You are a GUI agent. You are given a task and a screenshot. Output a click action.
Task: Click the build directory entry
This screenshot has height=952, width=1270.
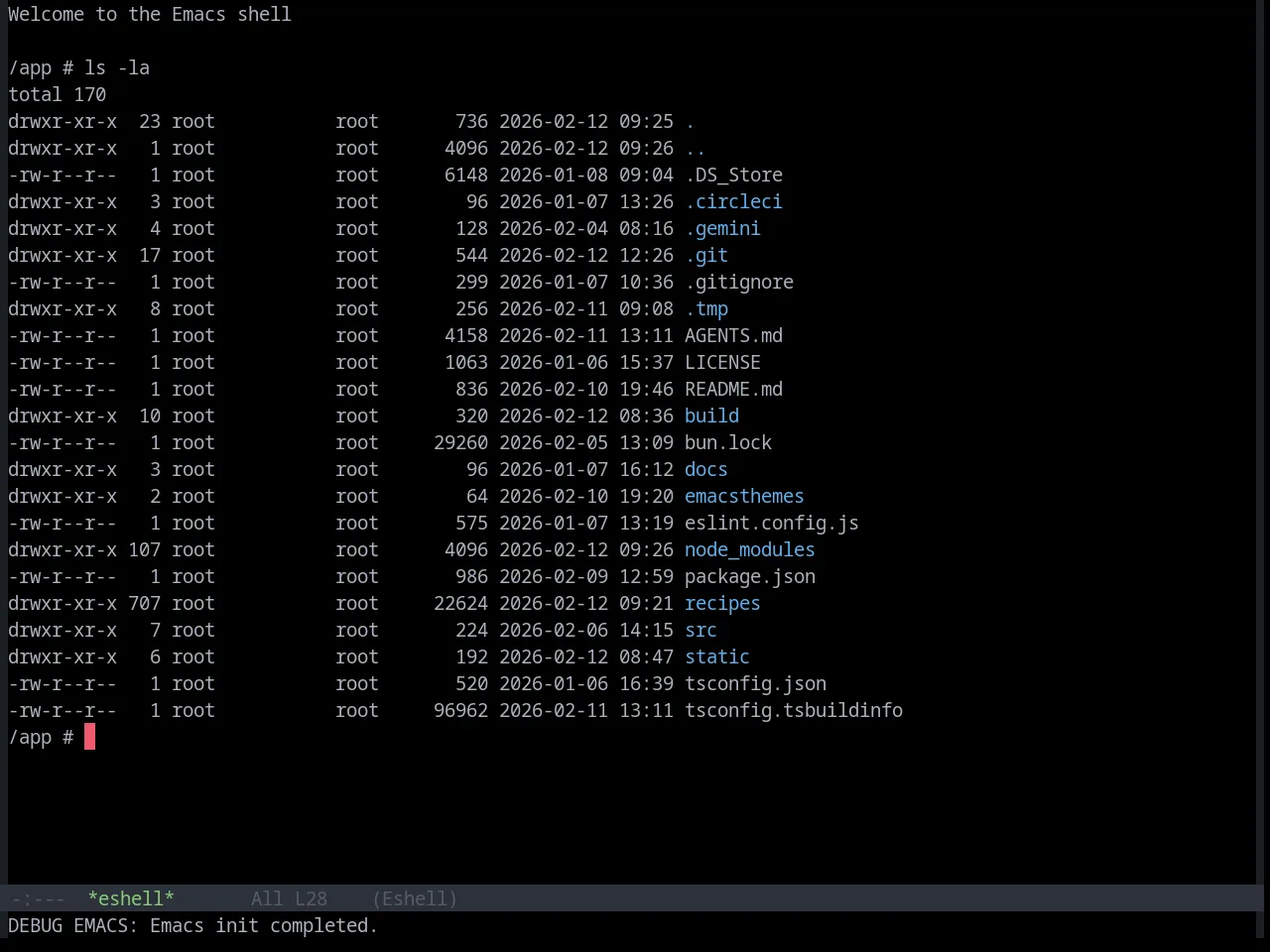[x=711, y=416]
